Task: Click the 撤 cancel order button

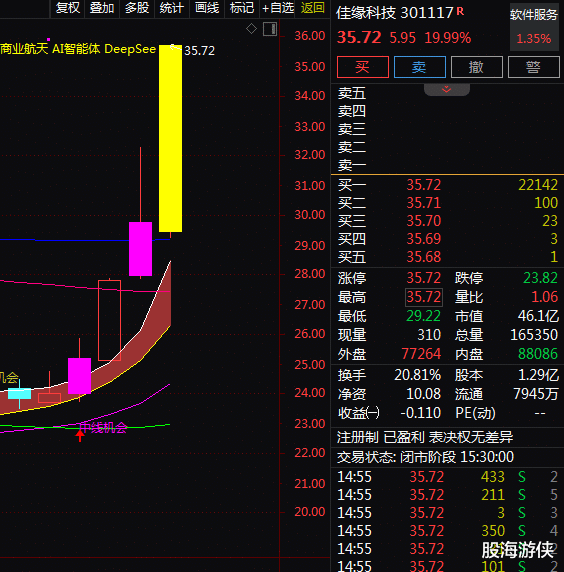Action: 476,67
